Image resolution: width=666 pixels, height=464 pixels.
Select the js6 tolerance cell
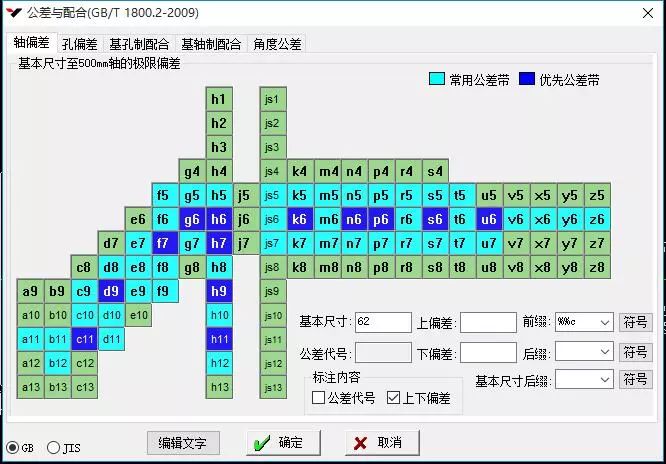point(273,219)
